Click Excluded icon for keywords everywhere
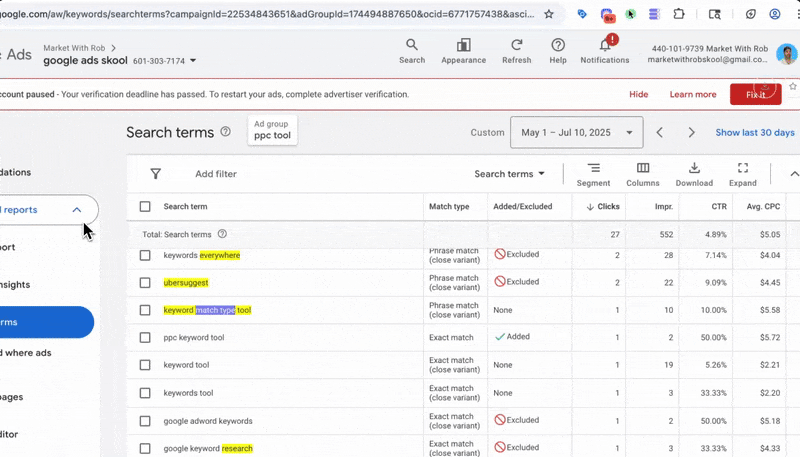 click(500, 253)
